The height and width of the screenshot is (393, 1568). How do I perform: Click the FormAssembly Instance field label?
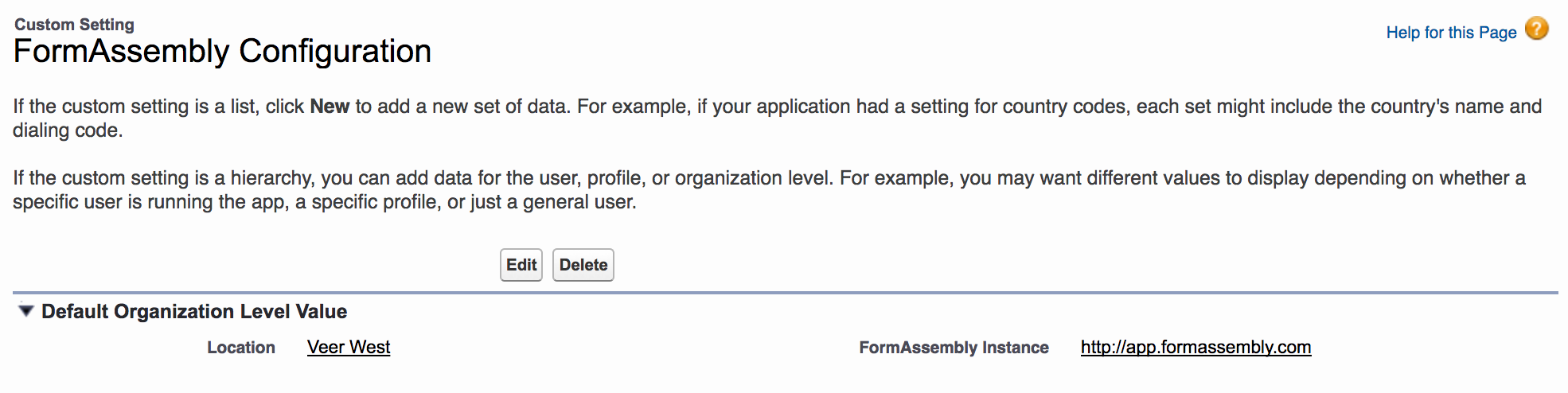click(x=954, y=348)
